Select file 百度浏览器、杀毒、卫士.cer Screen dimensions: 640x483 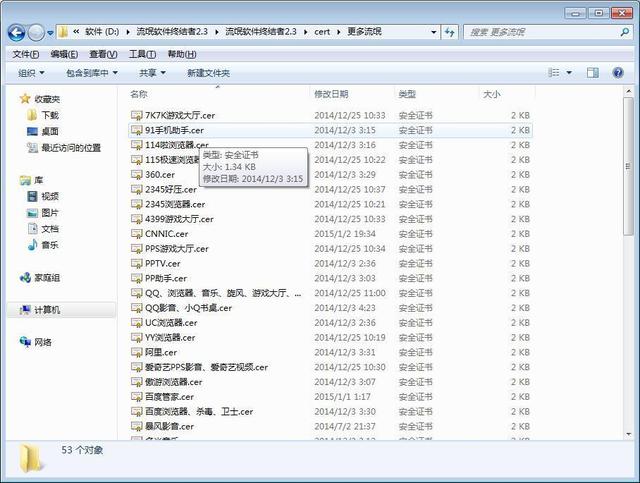click(x=331, y=412)
